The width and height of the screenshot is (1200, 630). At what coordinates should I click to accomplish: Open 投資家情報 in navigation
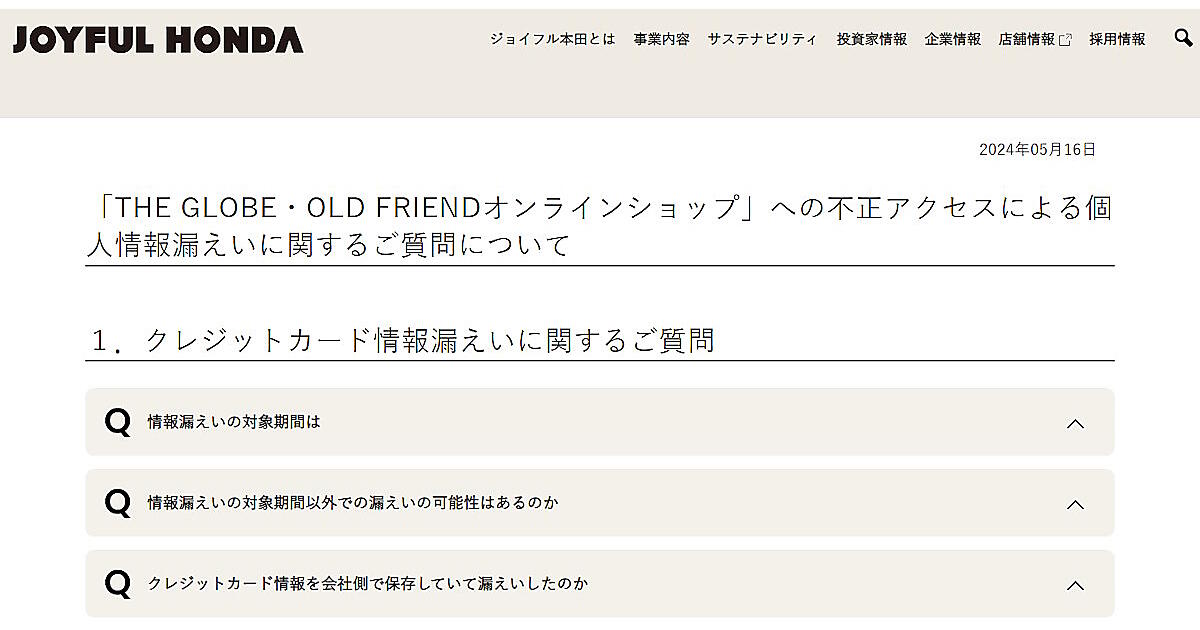click(872, 40)
